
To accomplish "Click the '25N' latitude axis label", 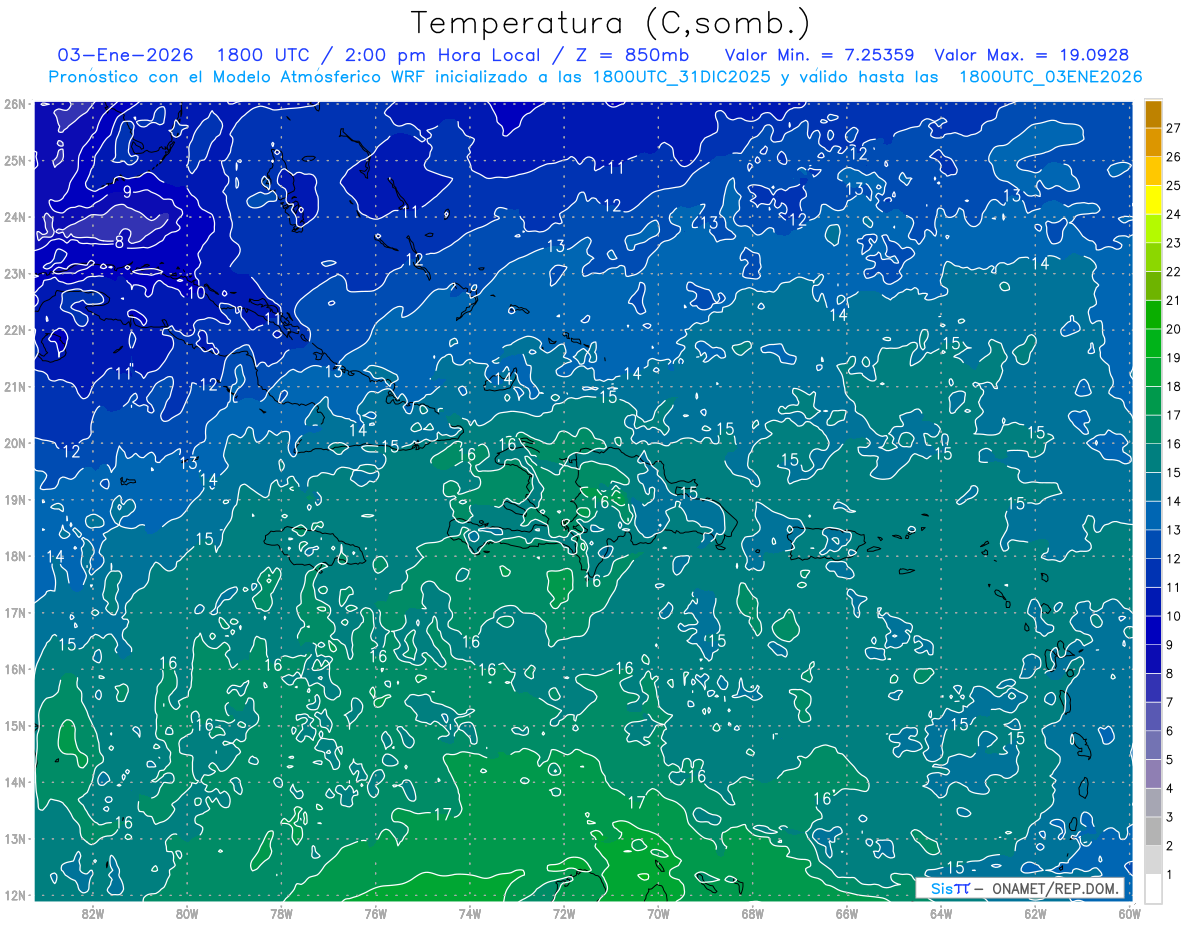I will click(14, 160).
